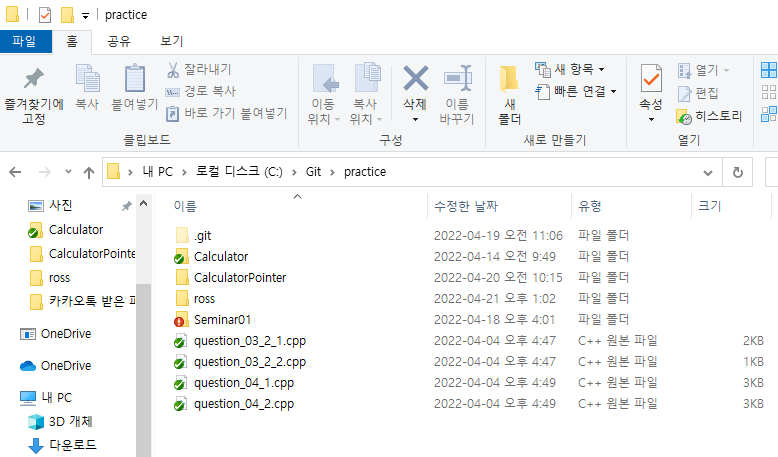The width and height of the screenshot is (778, 457).
Task: Click the New Folder (새 폴더) icon
Action: [509, 78]
